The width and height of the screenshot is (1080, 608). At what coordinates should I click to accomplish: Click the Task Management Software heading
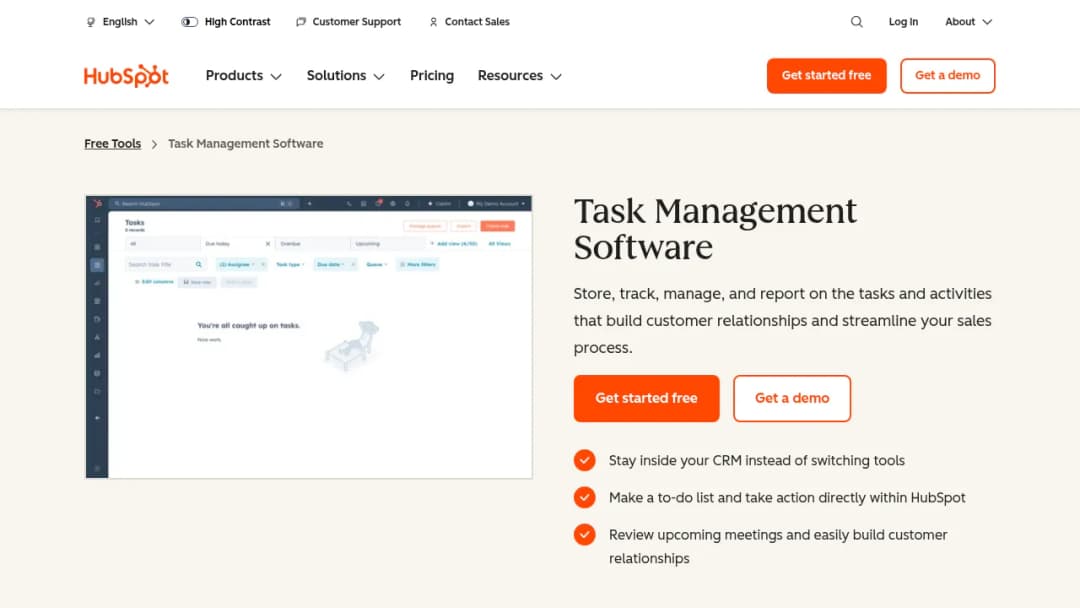[x=715, y=229]
